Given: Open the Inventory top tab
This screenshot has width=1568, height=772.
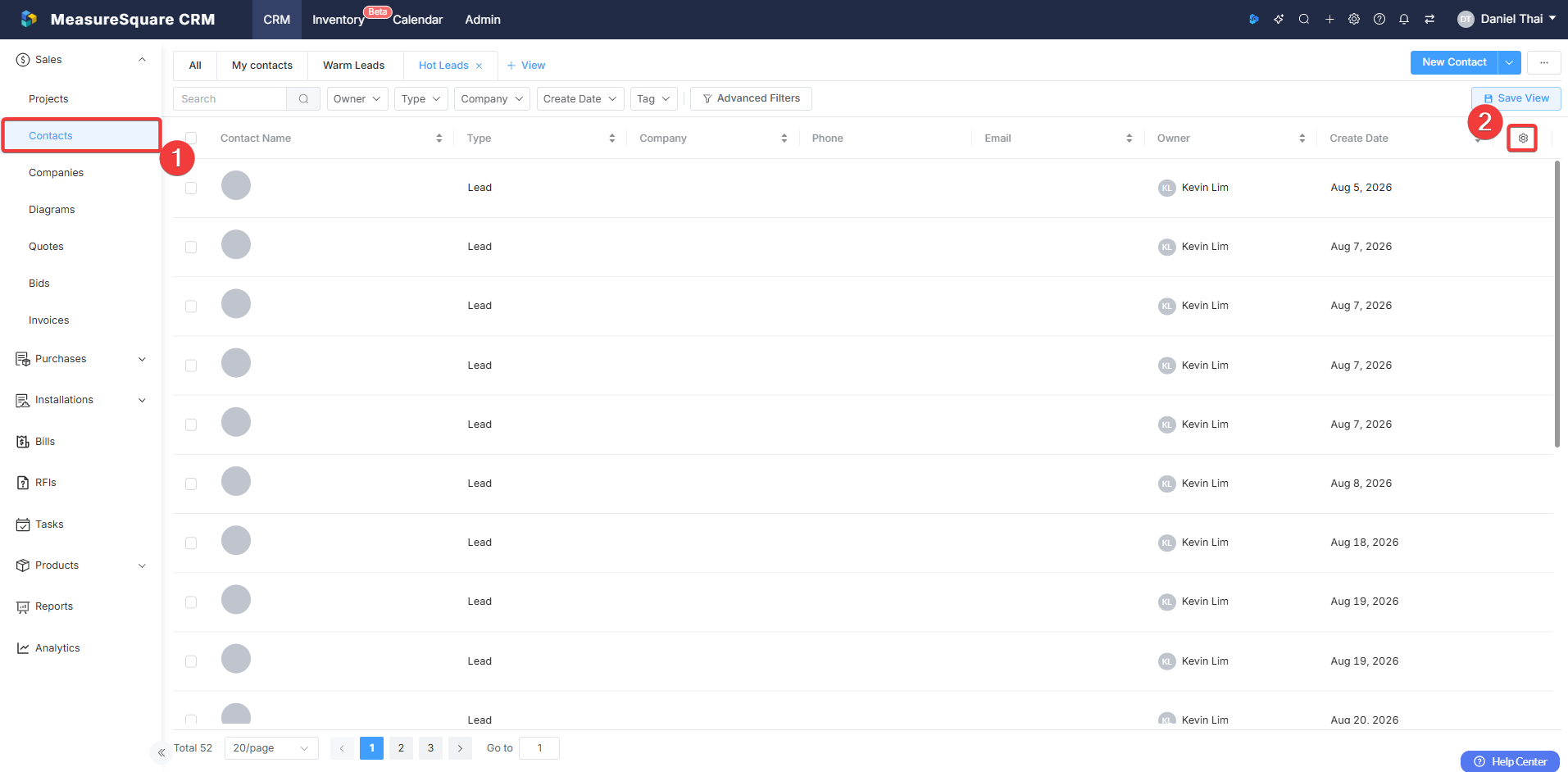Looking at the screenshot, I should pos(339,20).
